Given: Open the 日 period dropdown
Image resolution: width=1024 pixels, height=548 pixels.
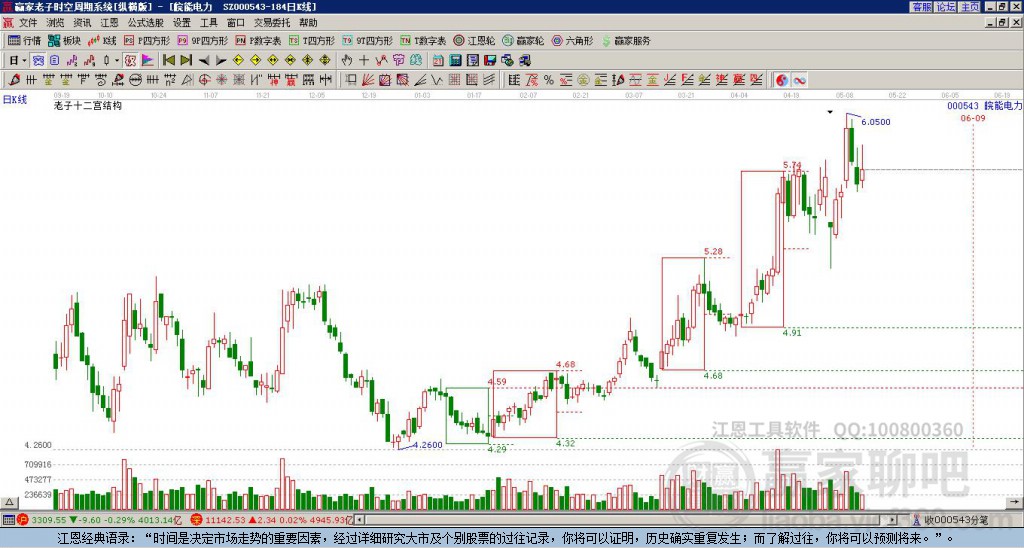Looking at the screenshot, I should (x=18, y=61).
